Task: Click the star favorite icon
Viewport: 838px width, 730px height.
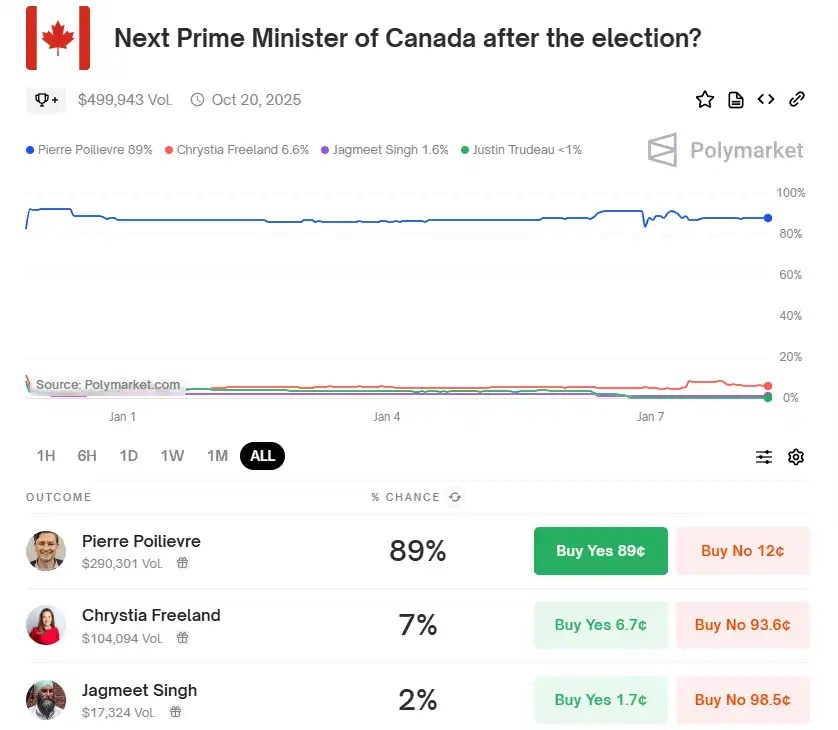Action: 705,99
